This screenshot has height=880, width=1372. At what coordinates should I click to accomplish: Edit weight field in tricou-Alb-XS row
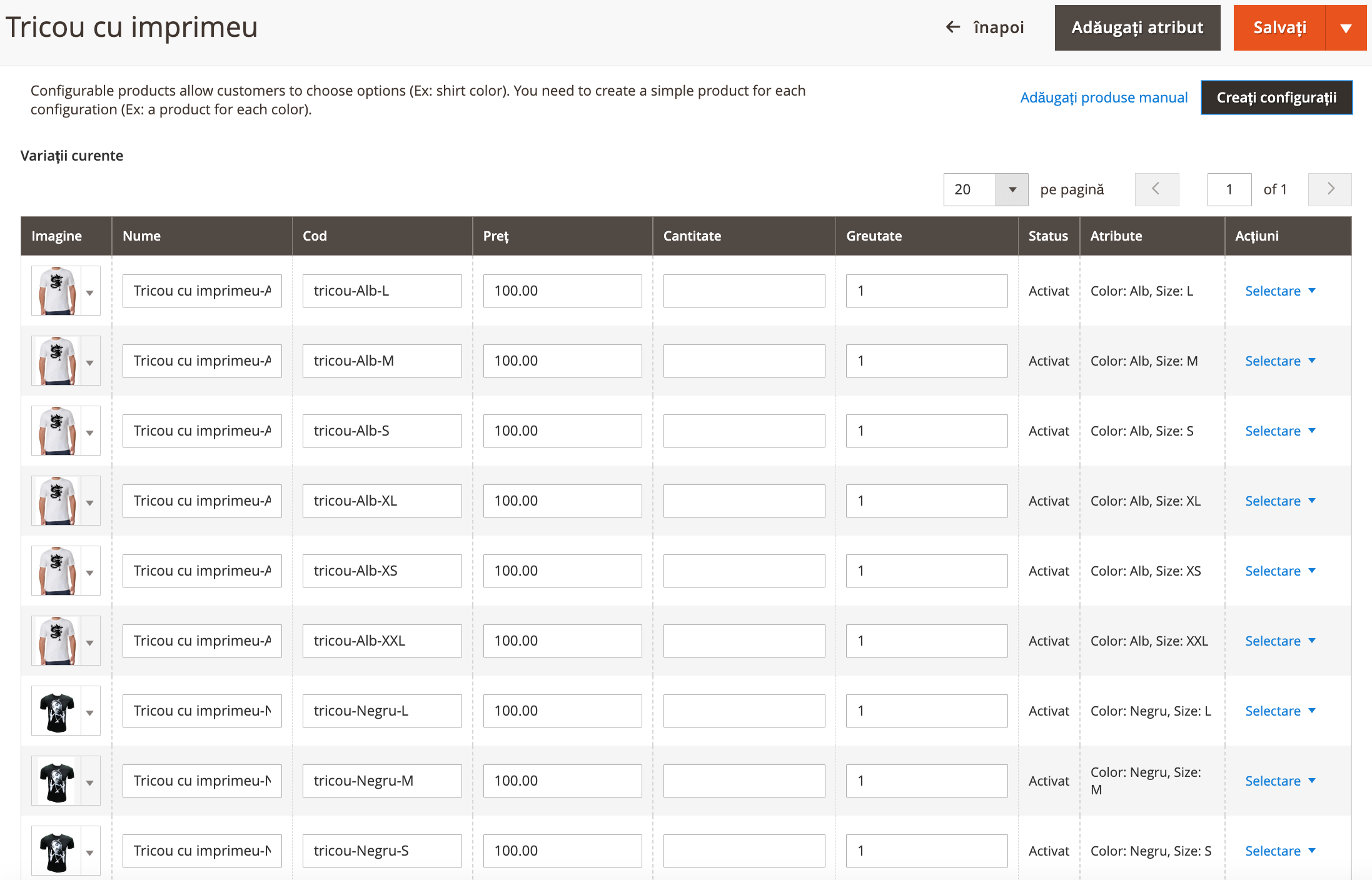tap(927, 571)
